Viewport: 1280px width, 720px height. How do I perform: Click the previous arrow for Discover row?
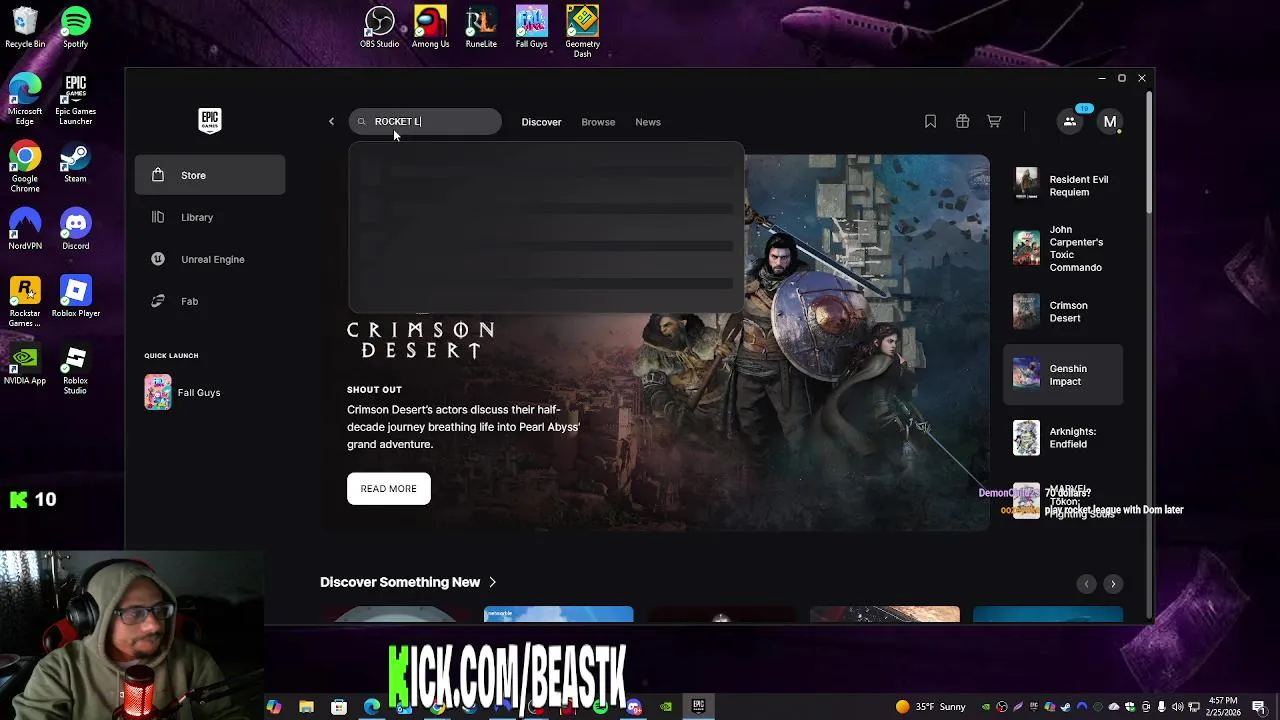point(1087,584)
